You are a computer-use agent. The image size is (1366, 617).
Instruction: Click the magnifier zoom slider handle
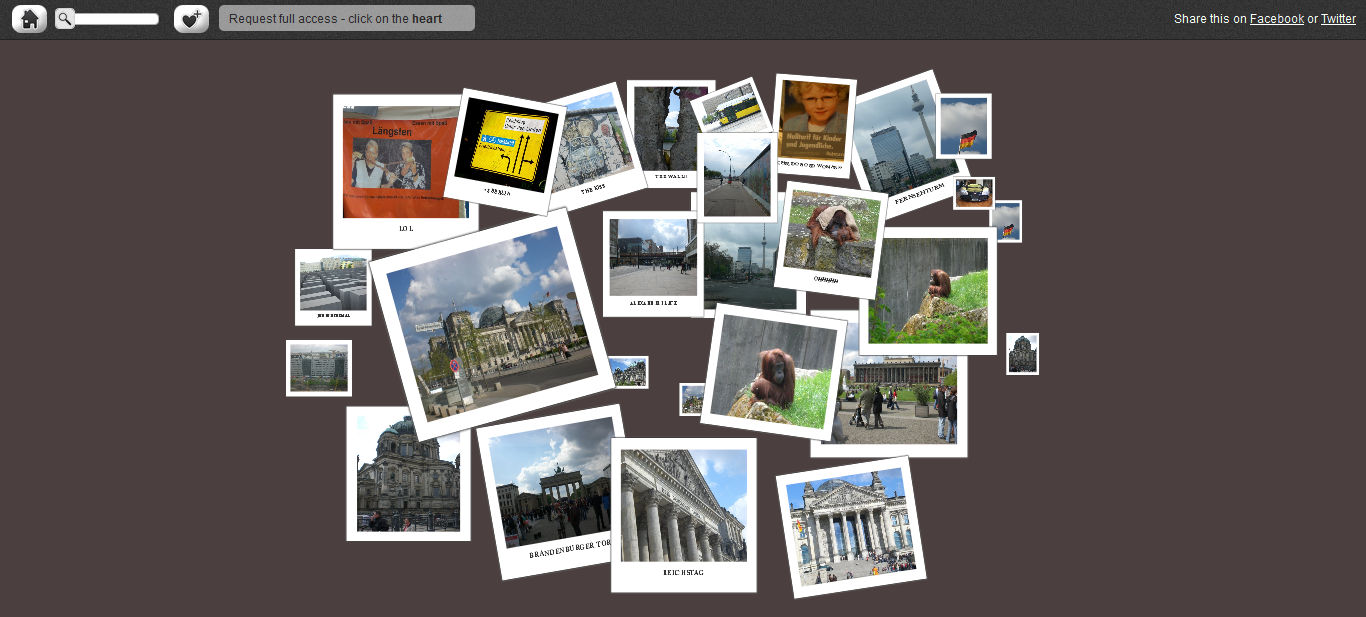pyautogui.click(x=65, y=19)
